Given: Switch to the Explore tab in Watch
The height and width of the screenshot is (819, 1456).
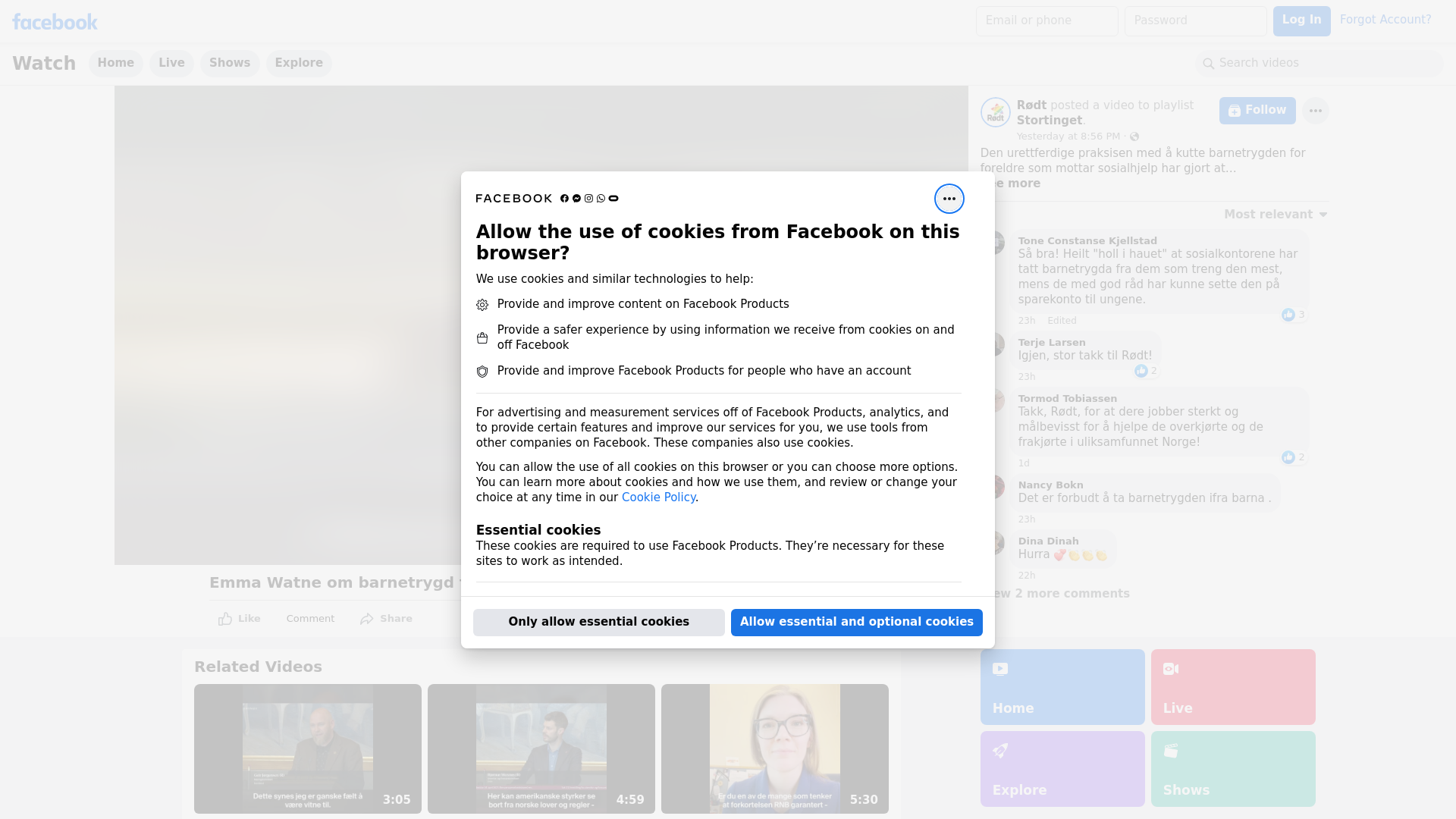Looking at the screenshot, I should click(299, 63).
